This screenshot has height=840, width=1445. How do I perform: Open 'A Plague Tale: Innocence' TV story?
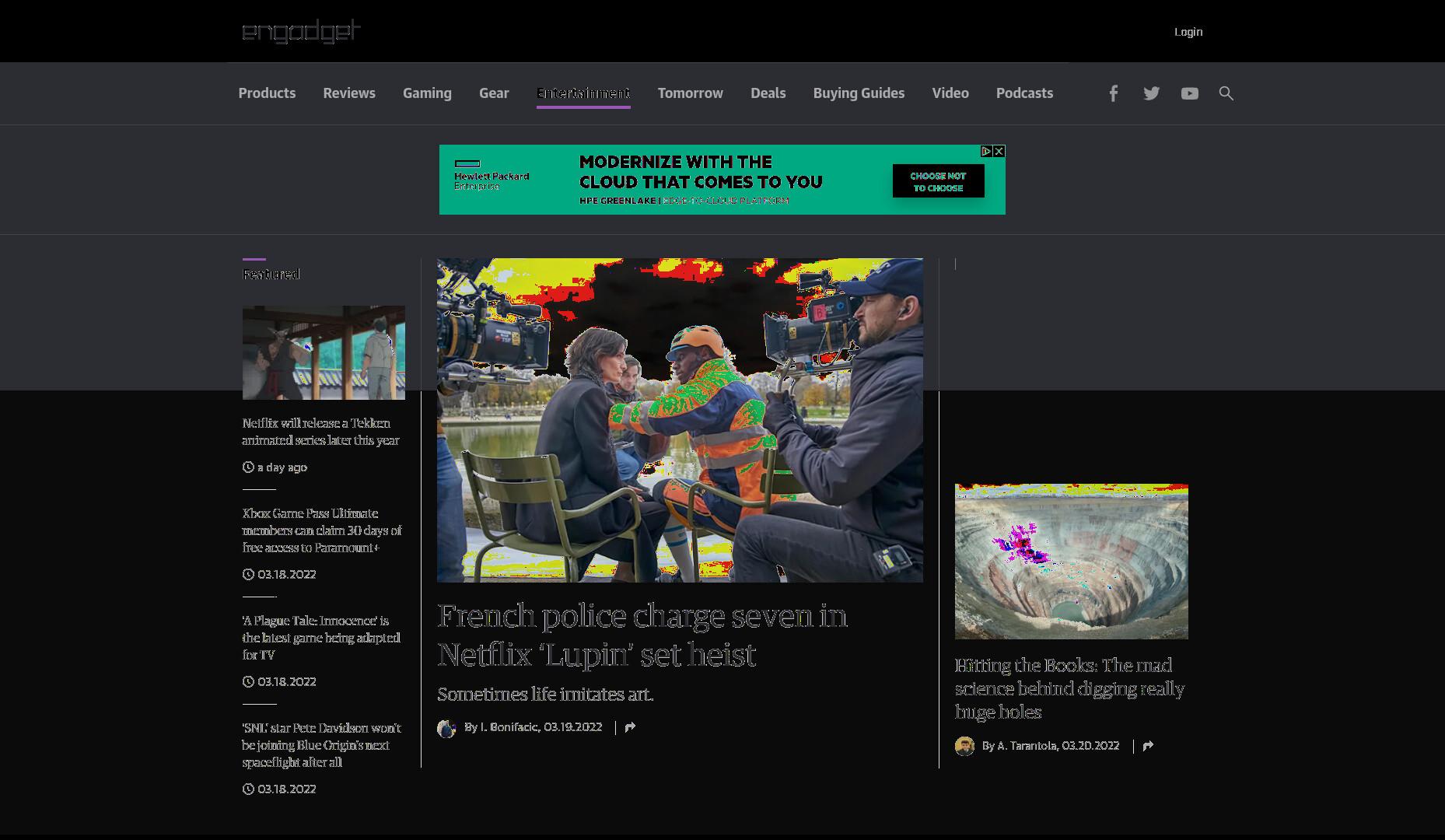coord(320,638)
